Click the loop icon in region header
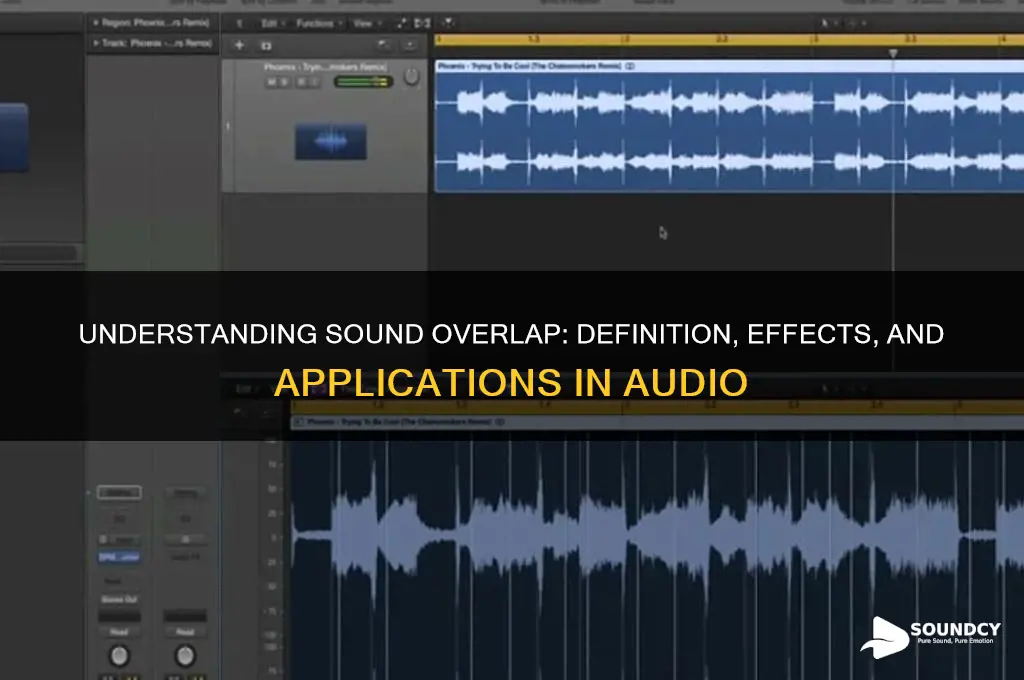The width and height of the screenshot is (1024, 680). (x=630, y=66)
